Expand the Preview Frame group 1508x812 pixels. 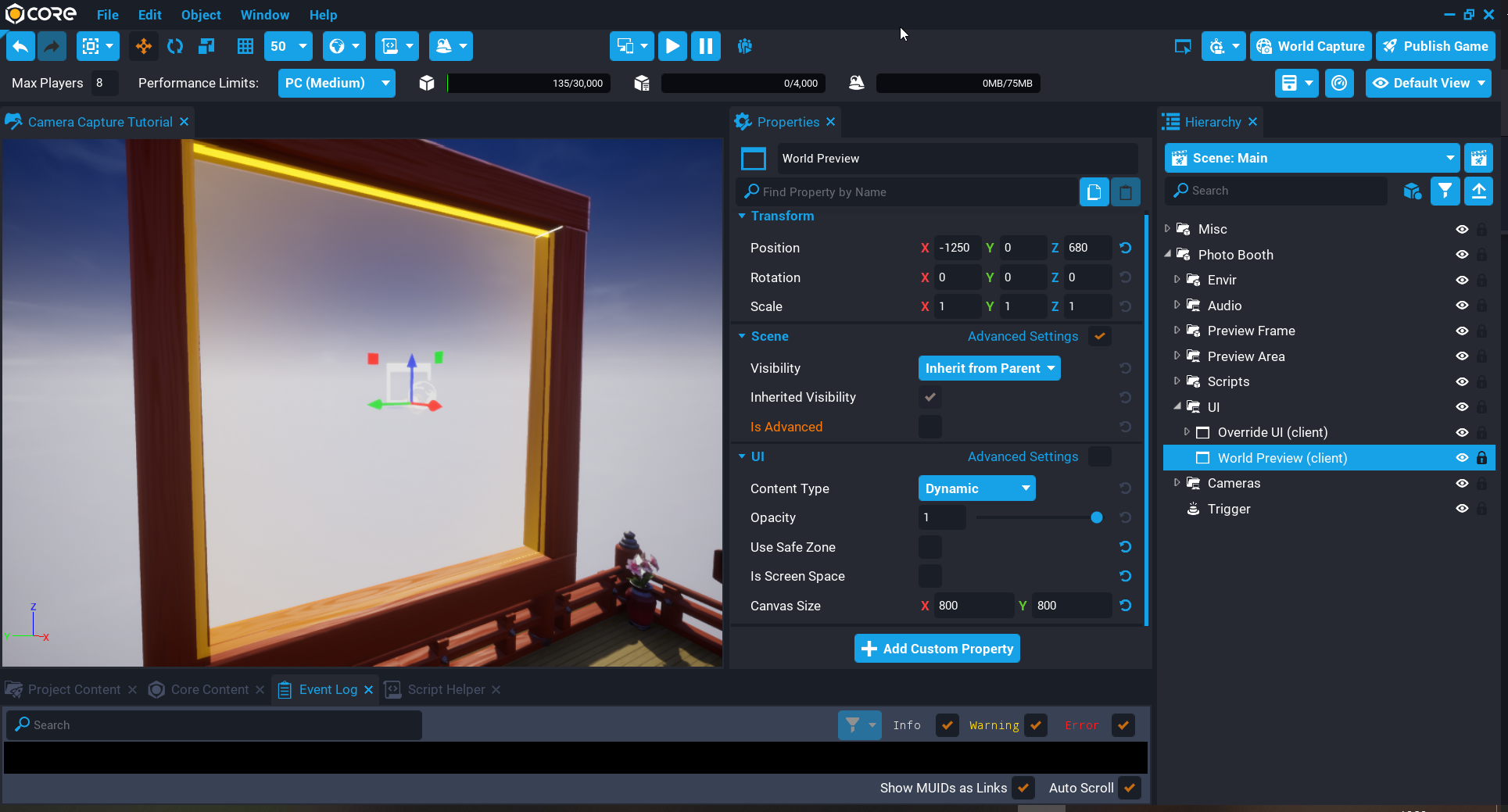point(1179,331)
